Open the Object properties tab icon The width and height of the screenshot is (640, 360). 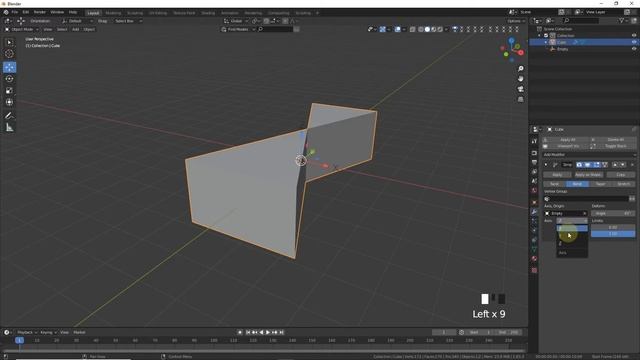point(534,202)
